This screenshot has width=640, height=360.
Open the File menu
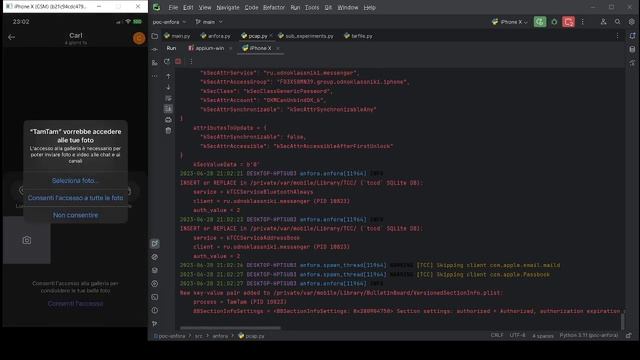click(173, 7)
